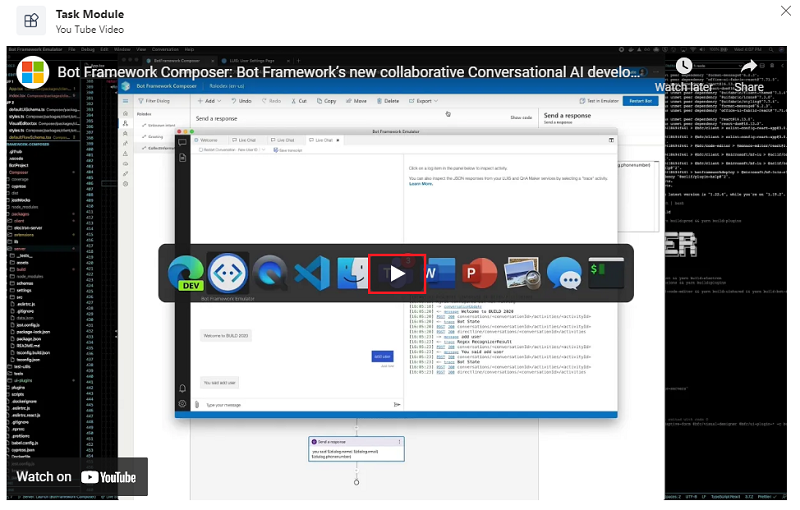Screen dimensions: 800x510
Task: Click the Share arrow icon
Action: [748, 66]
